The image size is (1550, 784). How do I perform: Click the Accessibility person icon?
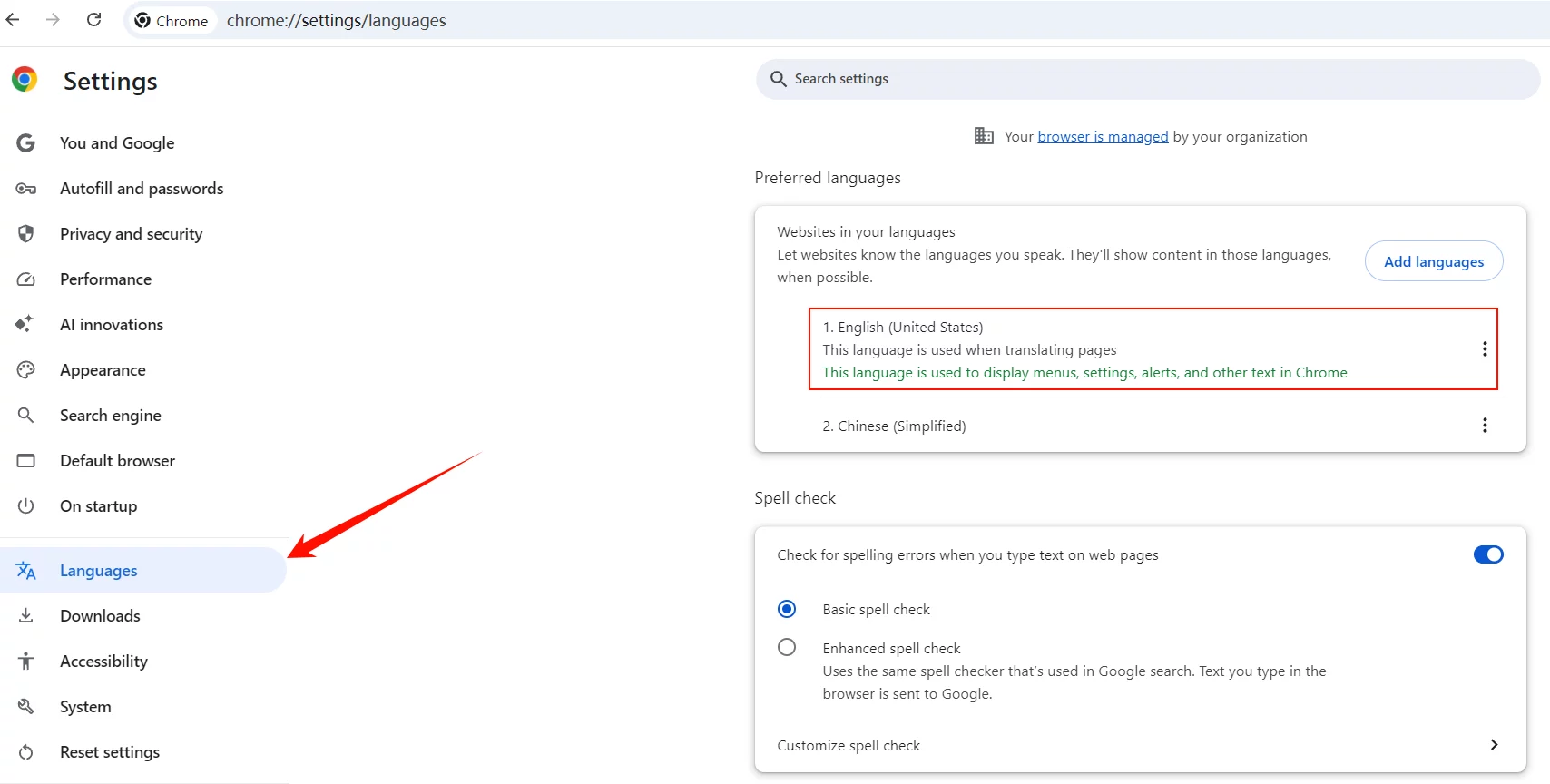26,661
